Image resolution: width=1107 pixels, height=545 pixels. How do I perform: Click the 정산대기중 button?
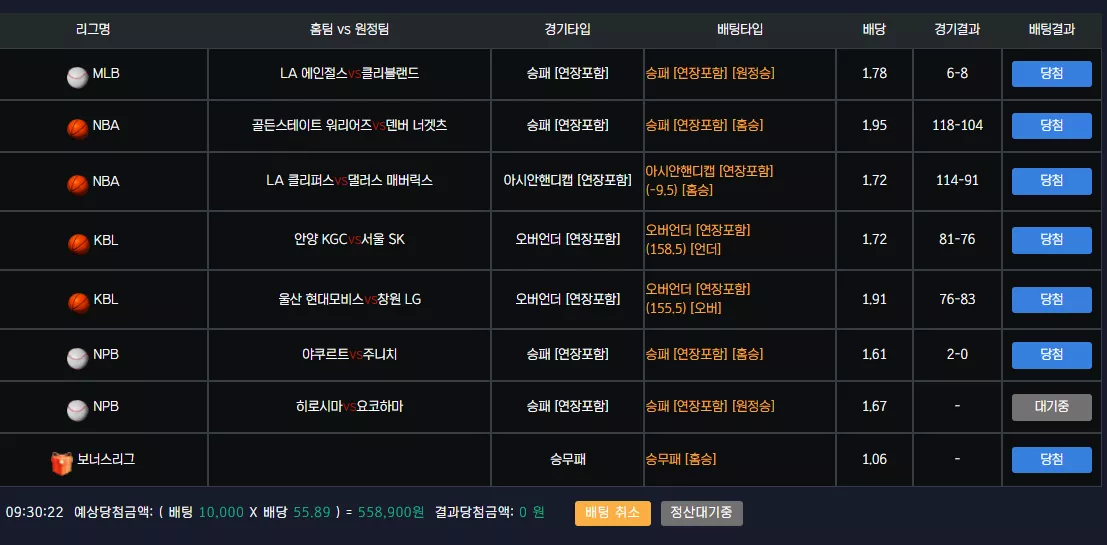pos(702,513)
